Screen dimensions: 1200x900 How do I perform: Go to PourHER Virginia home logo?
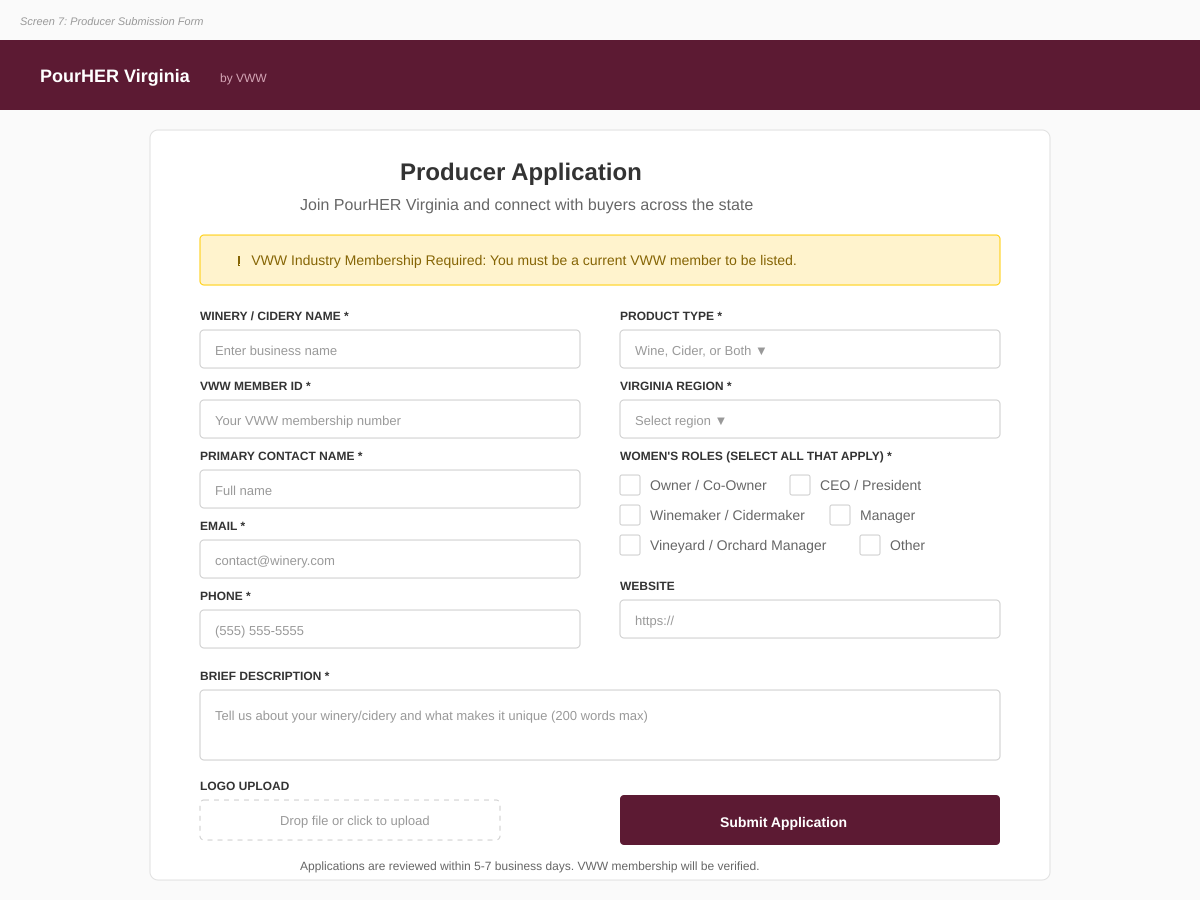[115, 76]
